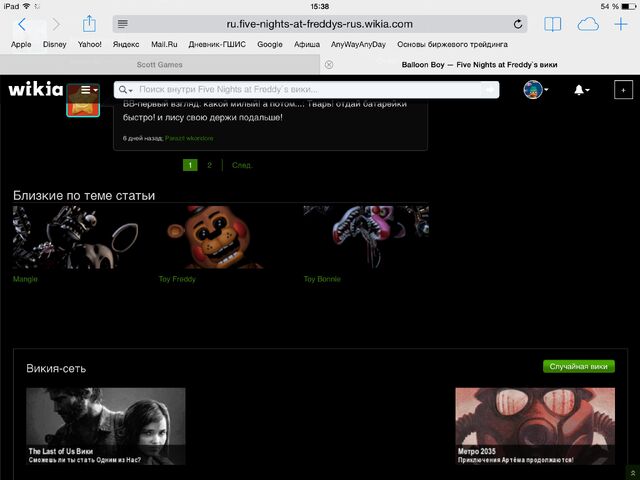Open the Disney bookmark
Viewport: 640px width, 480px height.
coord(54,44)
